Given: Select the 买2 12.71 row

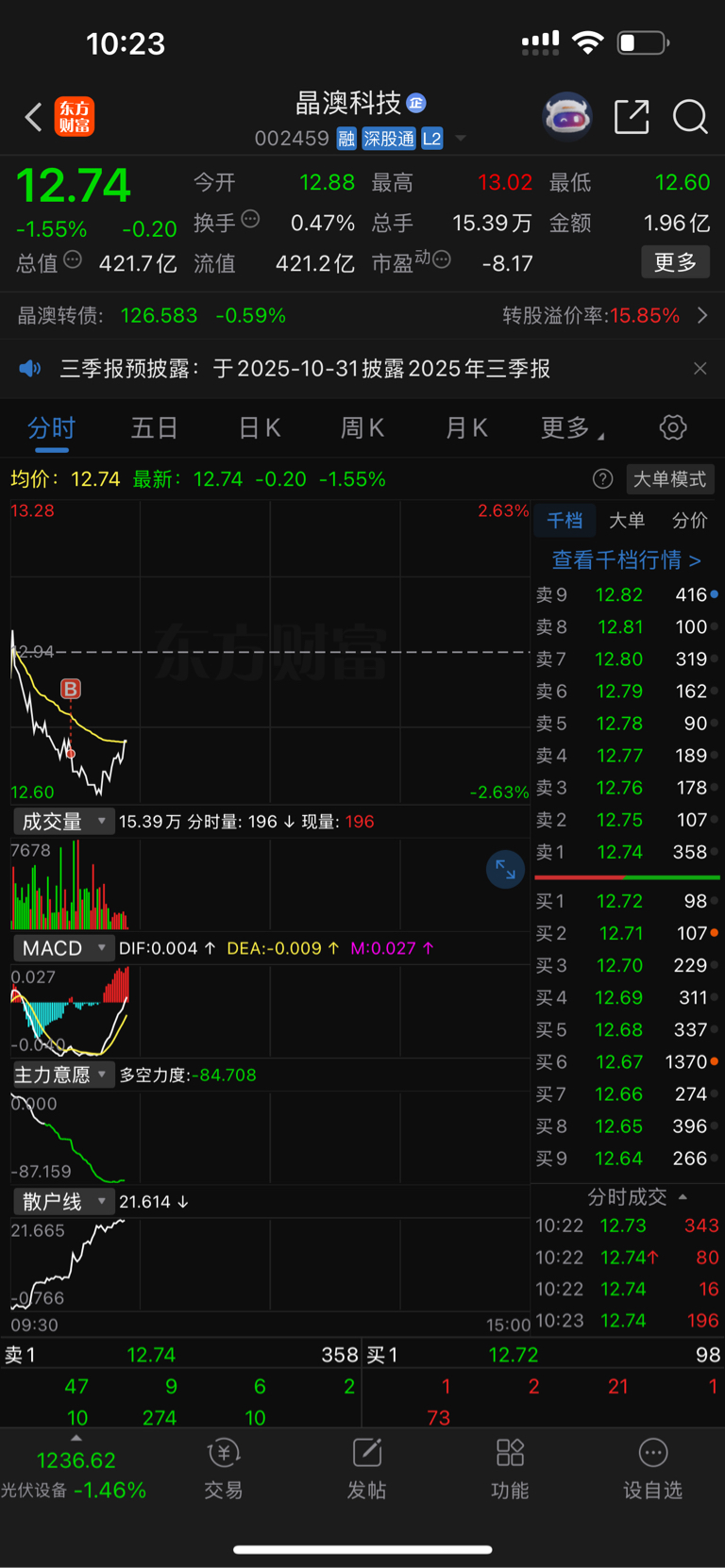Looking at the screenshot, I should pyautogui.click(x=627, y=933).
